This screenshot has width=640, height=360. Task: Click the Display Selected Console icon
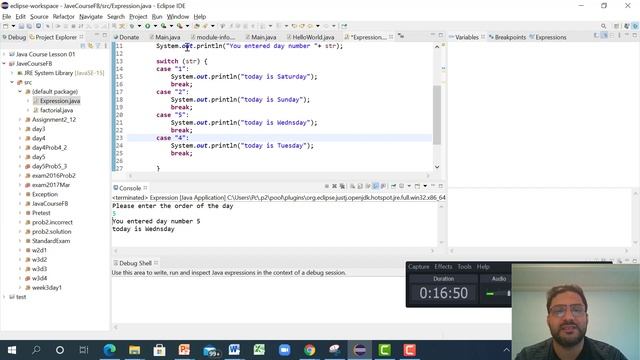pyautogui.click(x=402, y=186)
